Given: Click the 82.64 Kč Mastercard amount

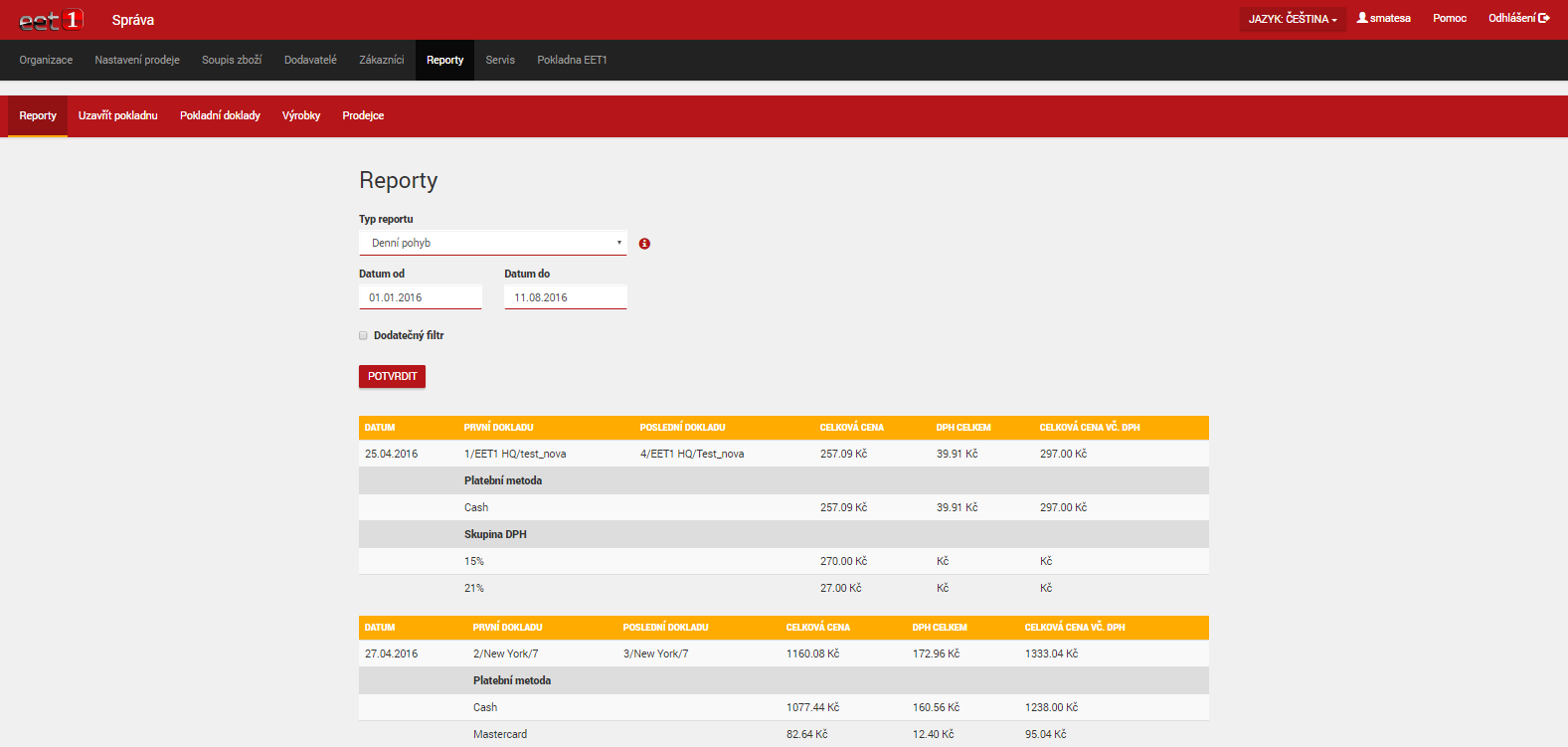Looking at the screenshot, I should [x=806, y=734].
